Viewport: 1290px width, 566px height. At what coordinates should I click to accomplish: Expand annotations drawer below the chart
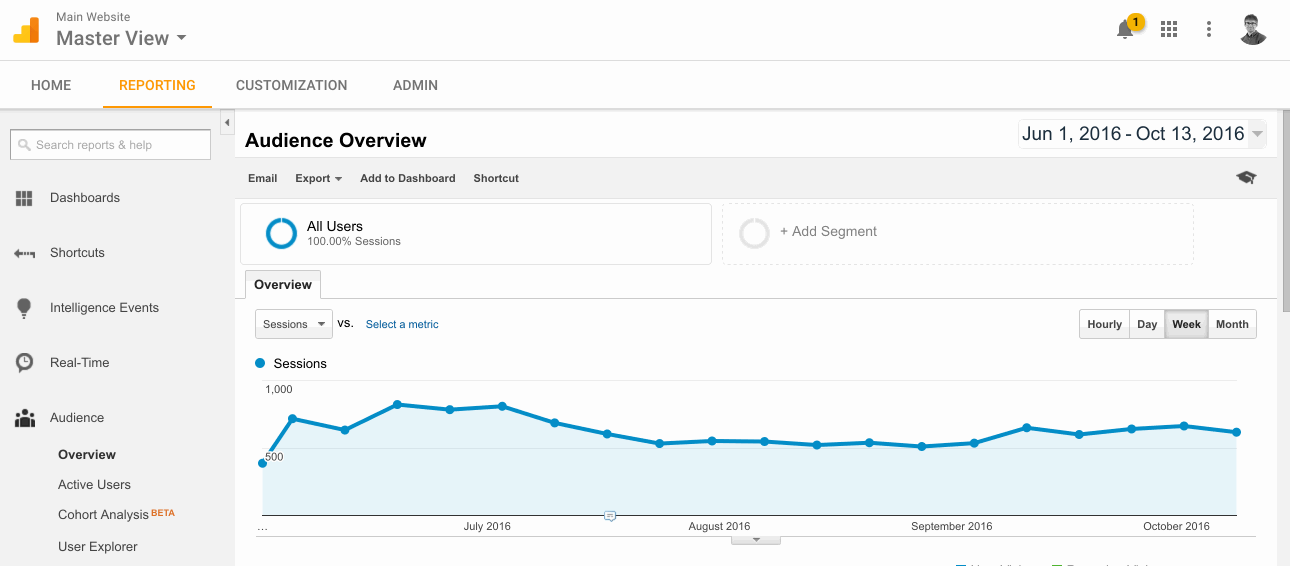coord(756,540)
